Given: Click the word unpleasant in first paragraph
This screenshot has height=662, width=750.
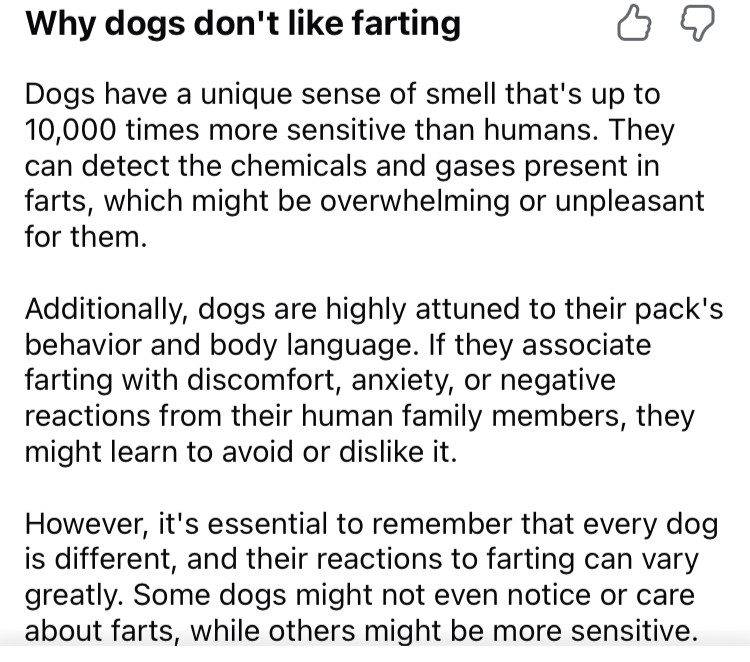Looking at the screenshot, I should point(629,201).
